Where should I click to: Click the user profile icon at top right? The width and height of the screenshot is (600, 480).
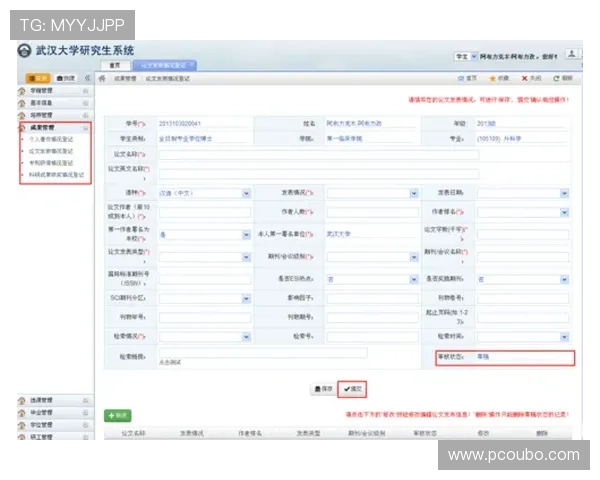point(571,54)
